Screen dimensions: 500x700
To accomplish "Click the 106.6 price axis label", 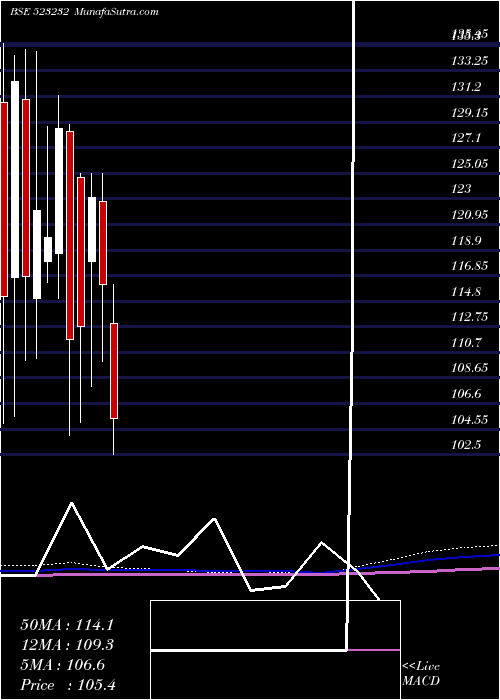I will [x=466, y=395].
